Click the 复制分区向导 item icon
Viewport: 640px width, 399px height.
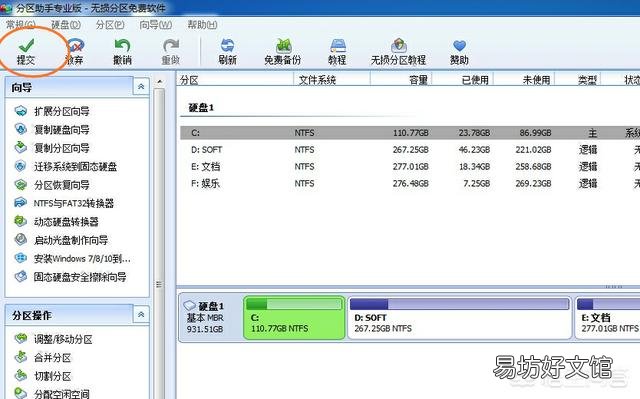tap(20, 147)
